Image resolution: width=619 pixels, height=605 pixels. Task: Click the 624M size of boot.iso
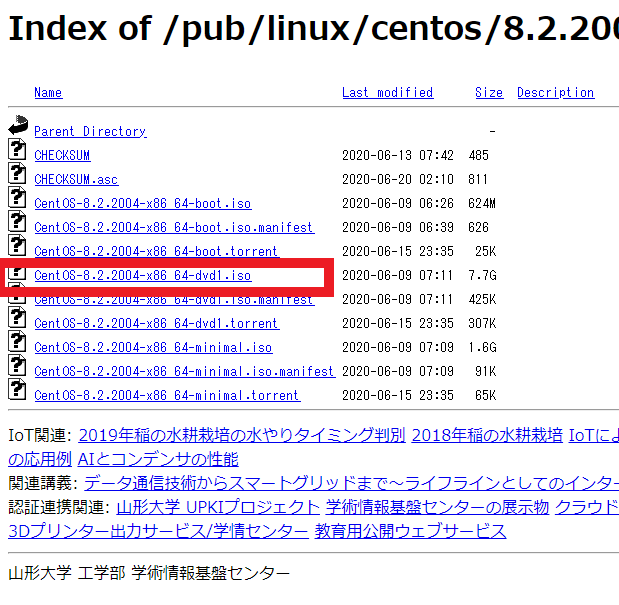(482, 204)
